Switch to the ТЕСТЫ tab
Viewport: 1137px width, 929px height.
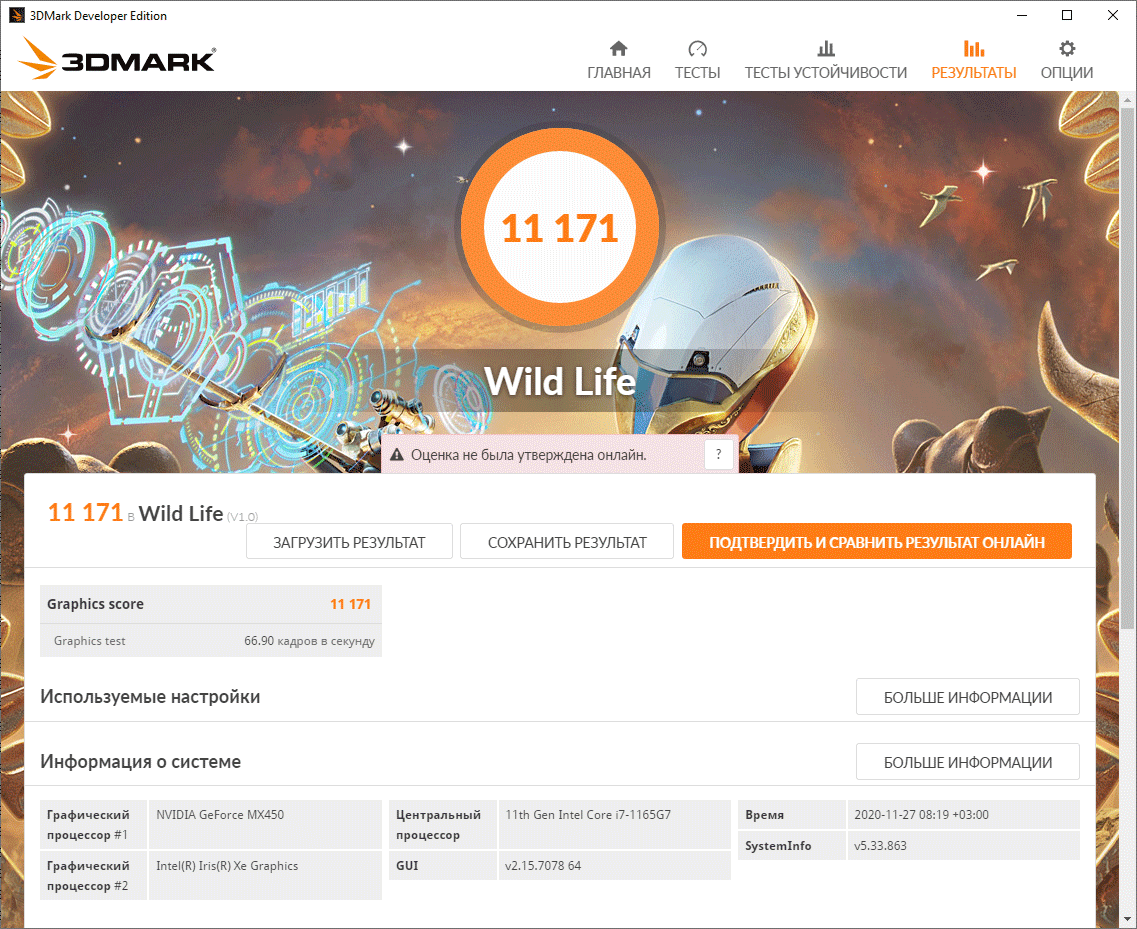pos(697,60)
